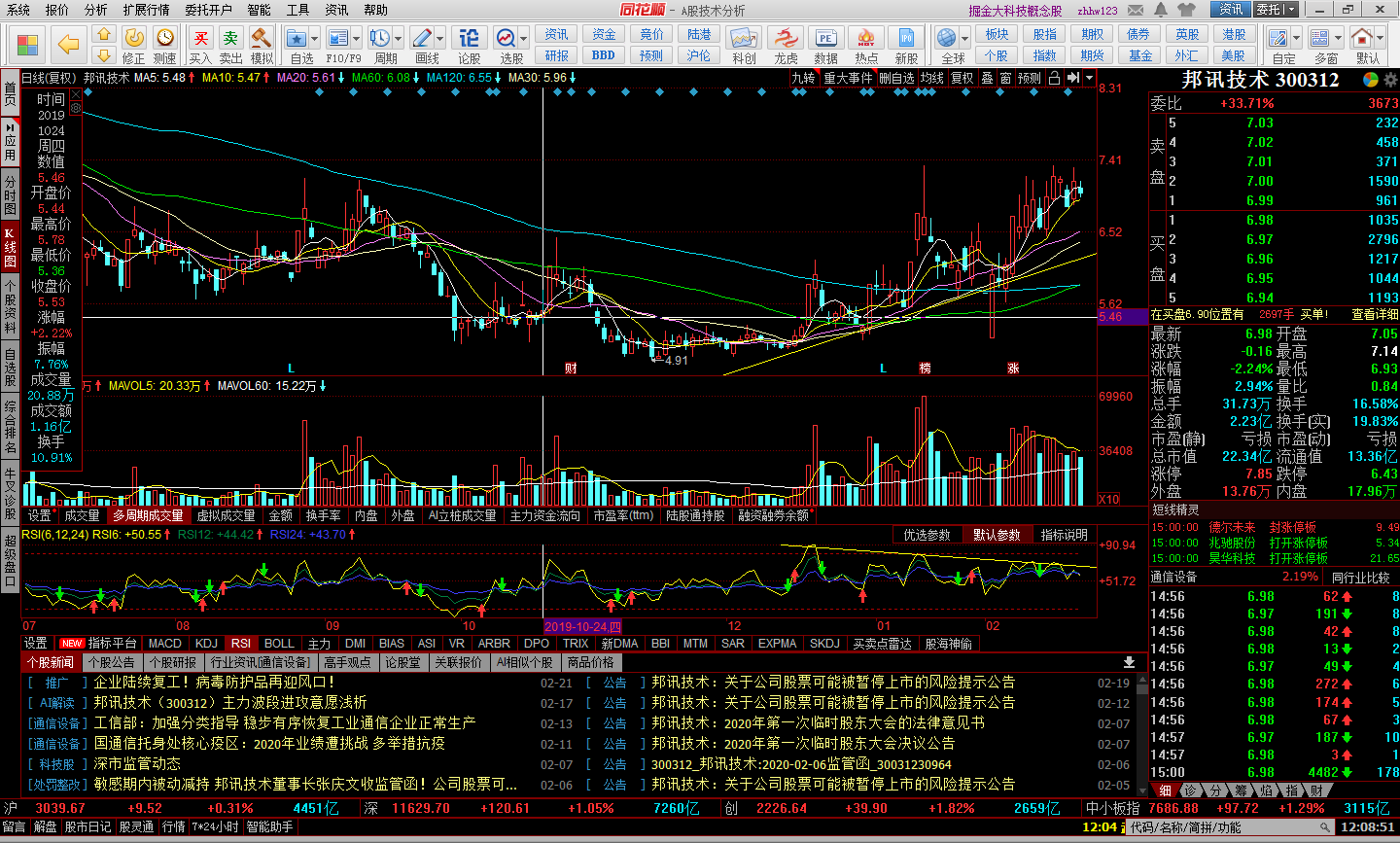The height and width of the screenshot is (843, 1400).
Task: Switch to the 换手率 volume tab
Action: point(323,515)
